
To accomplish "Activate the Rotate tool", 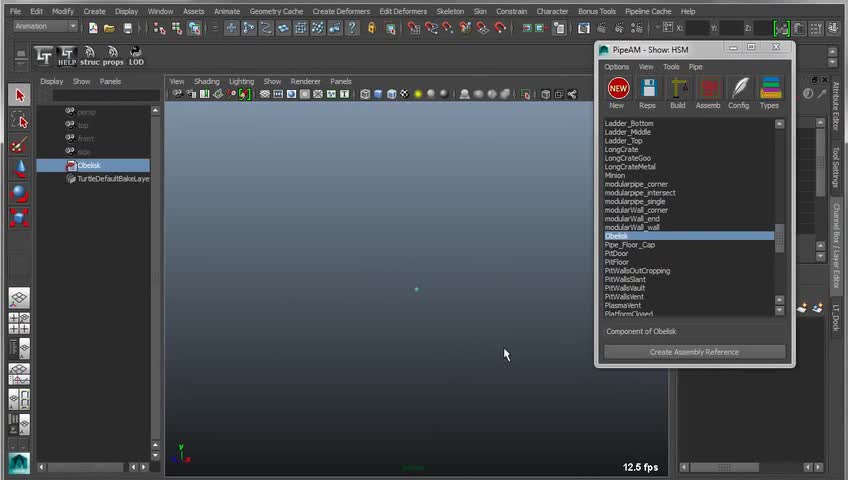I will 19,194.
